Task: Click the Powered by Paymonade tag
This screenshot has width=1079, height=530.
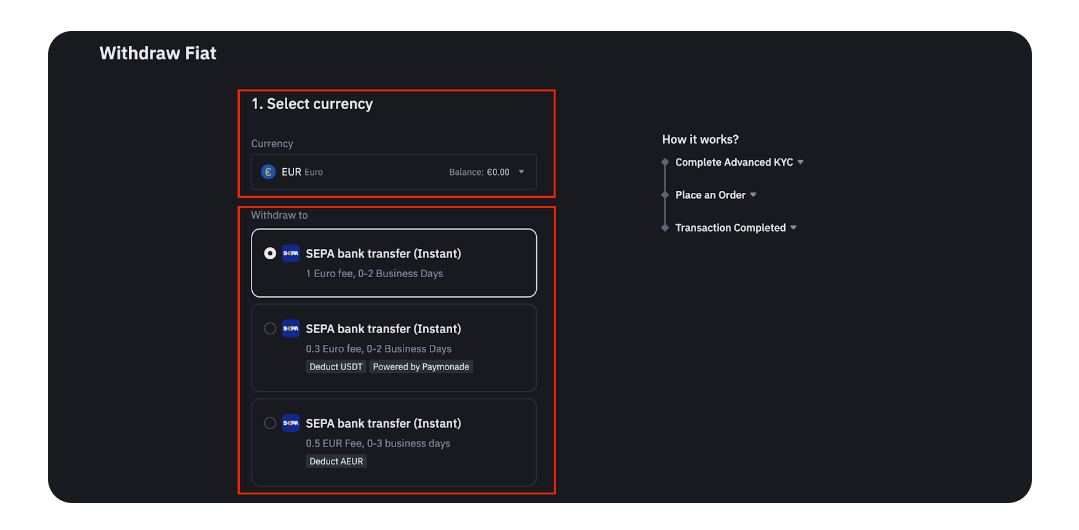Action: 421,367
